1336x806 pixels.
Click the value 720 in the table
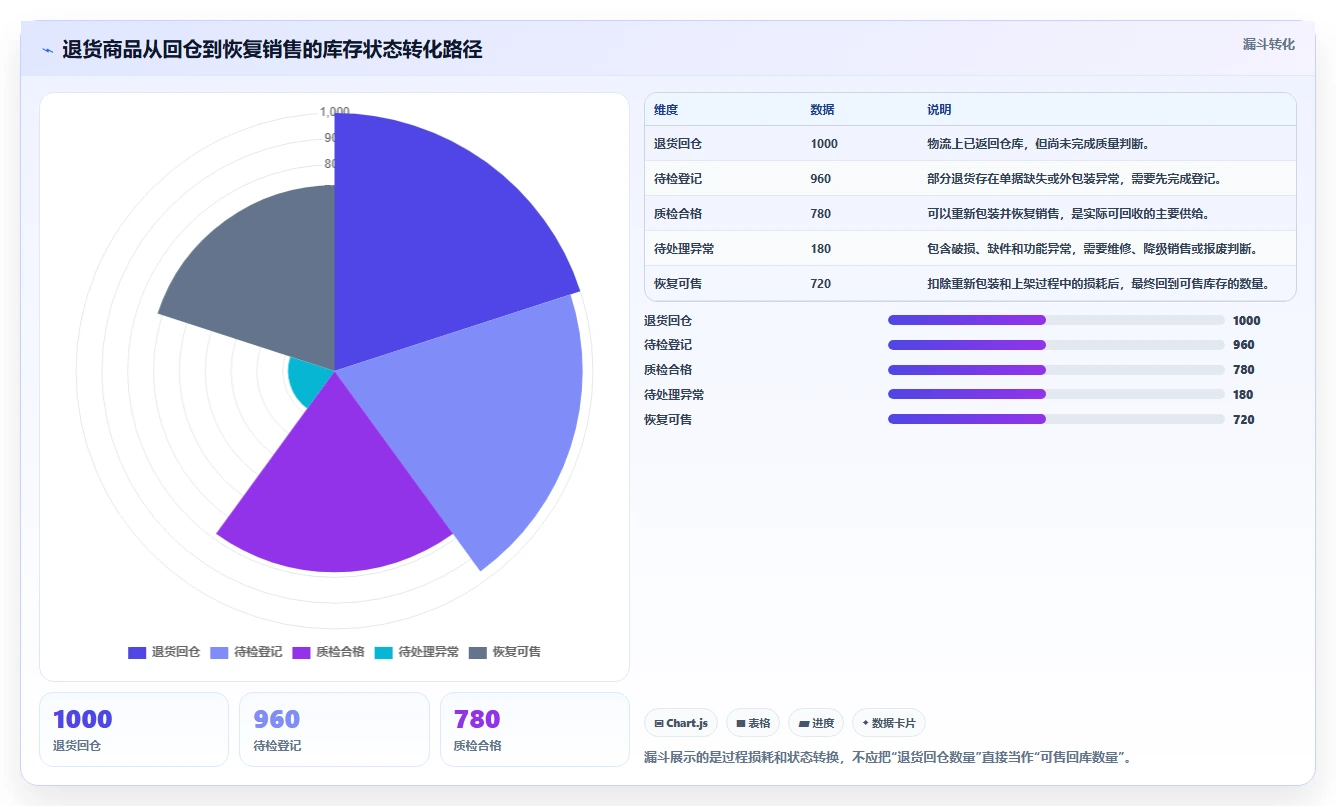821,284
